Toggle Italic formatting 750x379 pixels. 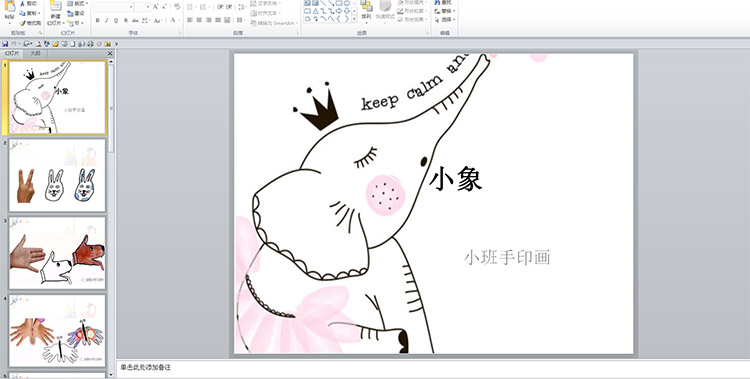click(107, 21)
